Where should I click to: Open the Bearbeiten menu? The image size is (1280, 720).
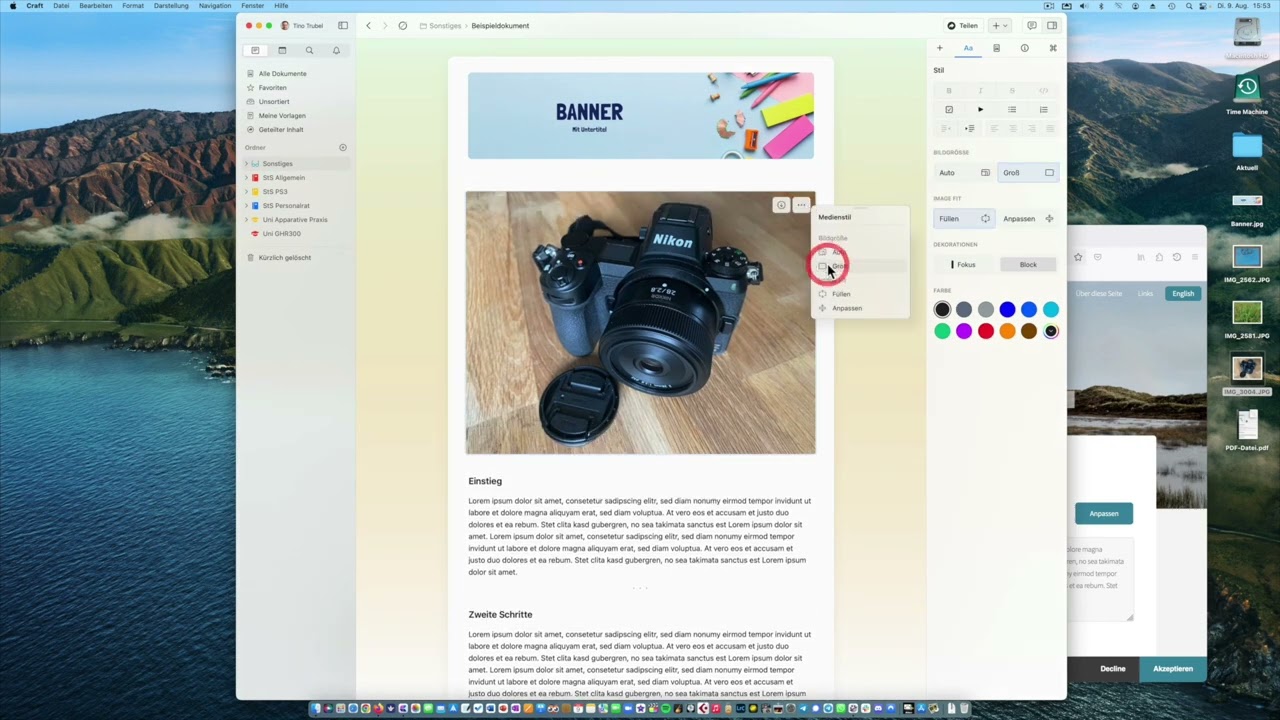click(x=96, y=6)
